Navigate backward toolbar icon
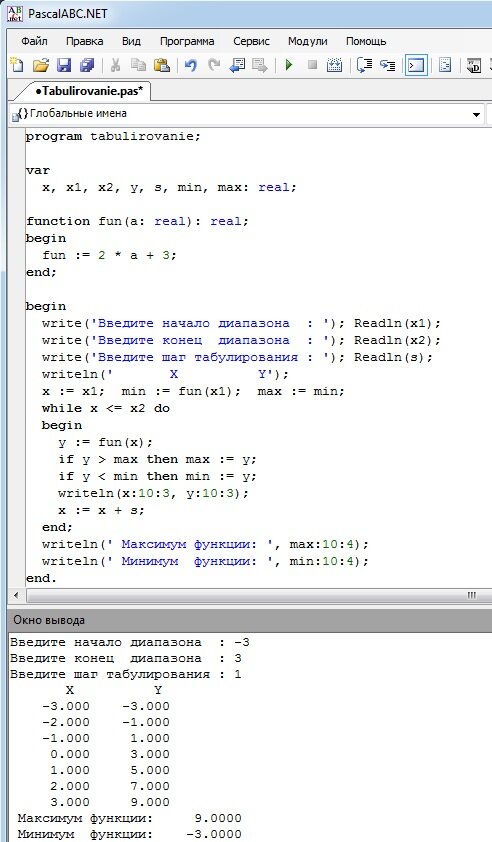Image resolution: width=492 pixels, height=842 pixels. coord(237,66)
